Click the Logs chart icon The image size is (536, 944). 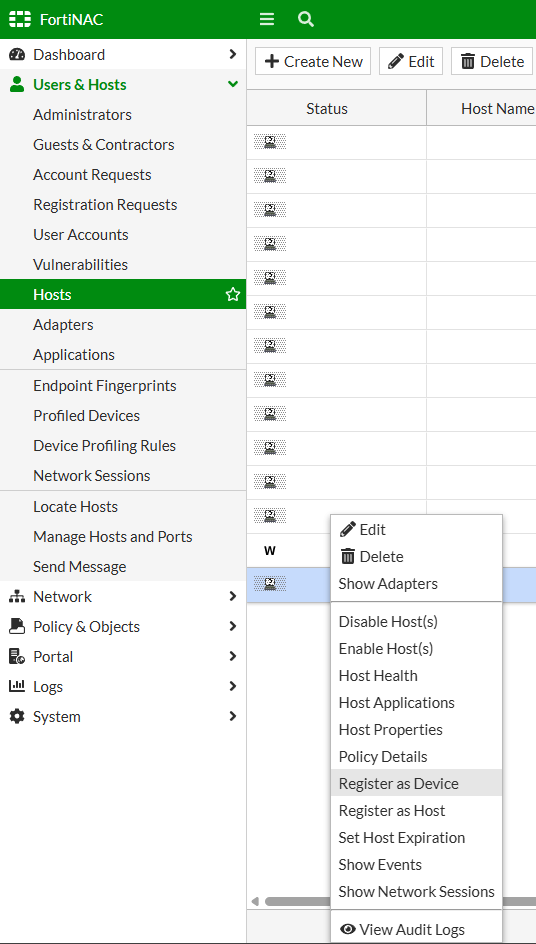click(x=17, y=686)
